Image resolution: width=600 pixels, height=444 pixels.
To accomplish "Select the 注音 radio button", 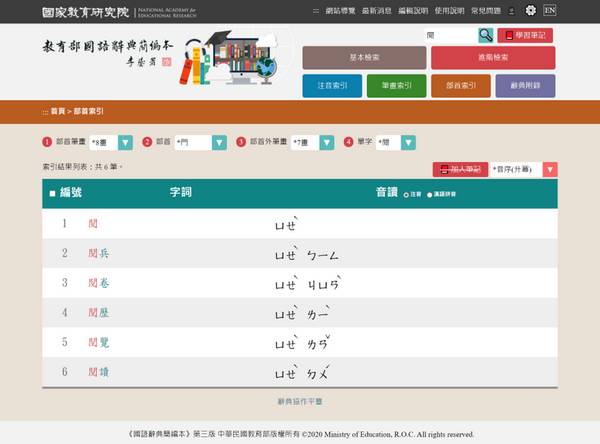I will (406, 195).
